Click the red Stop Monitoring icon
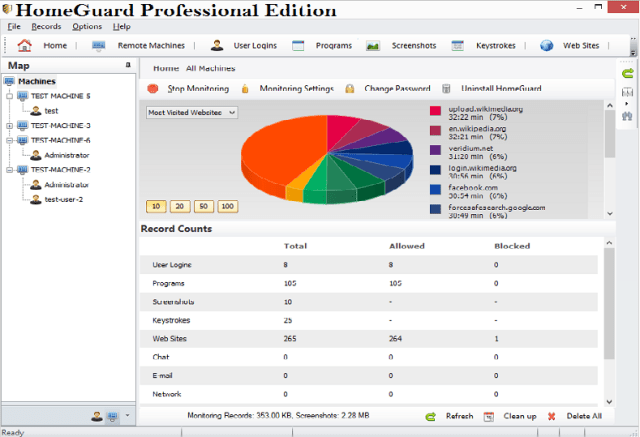This screenshot has height=437, width=640. coord(153,89)
